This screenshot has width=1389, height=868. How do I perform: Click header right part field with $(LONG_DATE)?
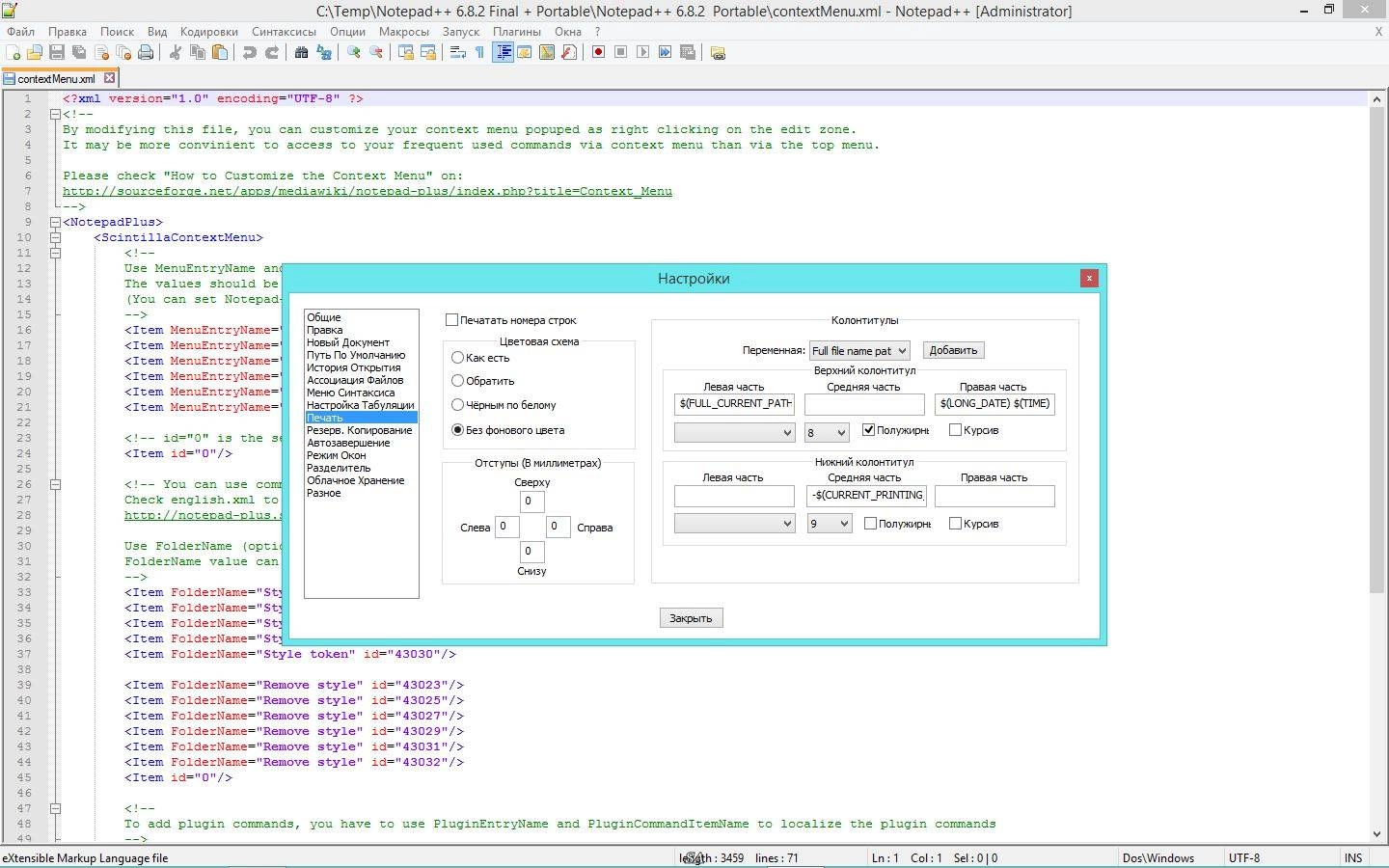994,404
